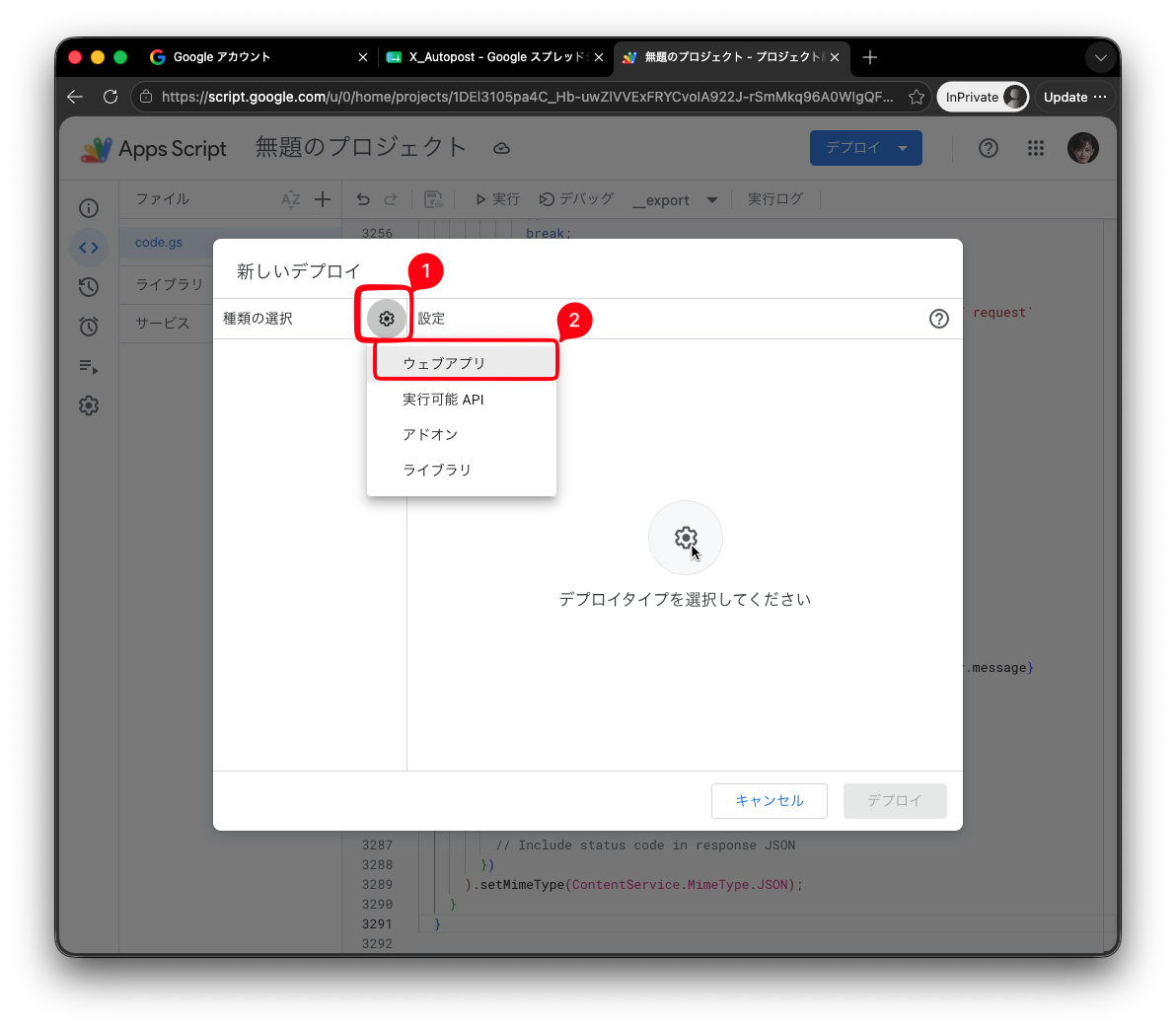Image resolution: width=1176 pixels, height=1030 pixels.
Task: Open Google apps grid icon
Action: [x=1036, y=149]
